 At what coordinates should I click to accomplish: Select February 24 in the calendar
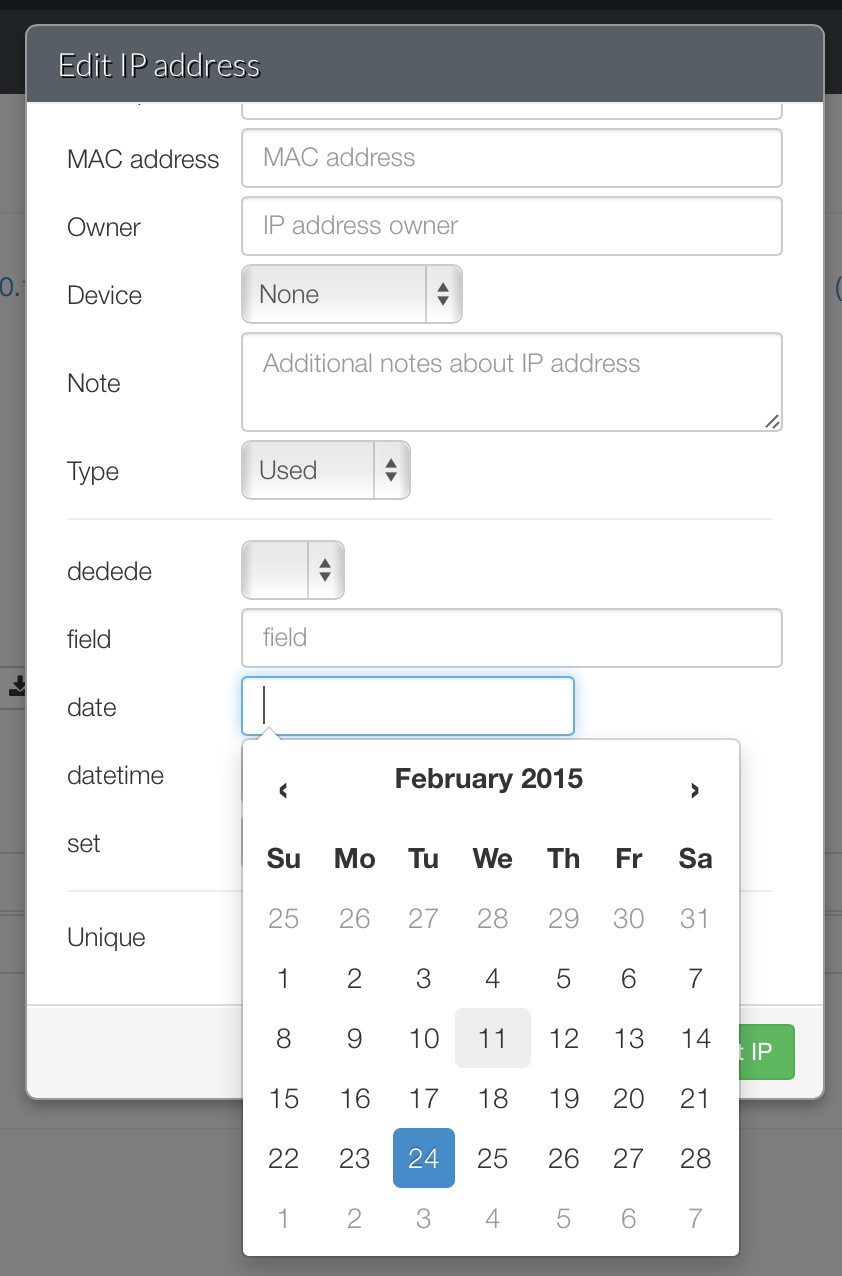point(424,1158)
